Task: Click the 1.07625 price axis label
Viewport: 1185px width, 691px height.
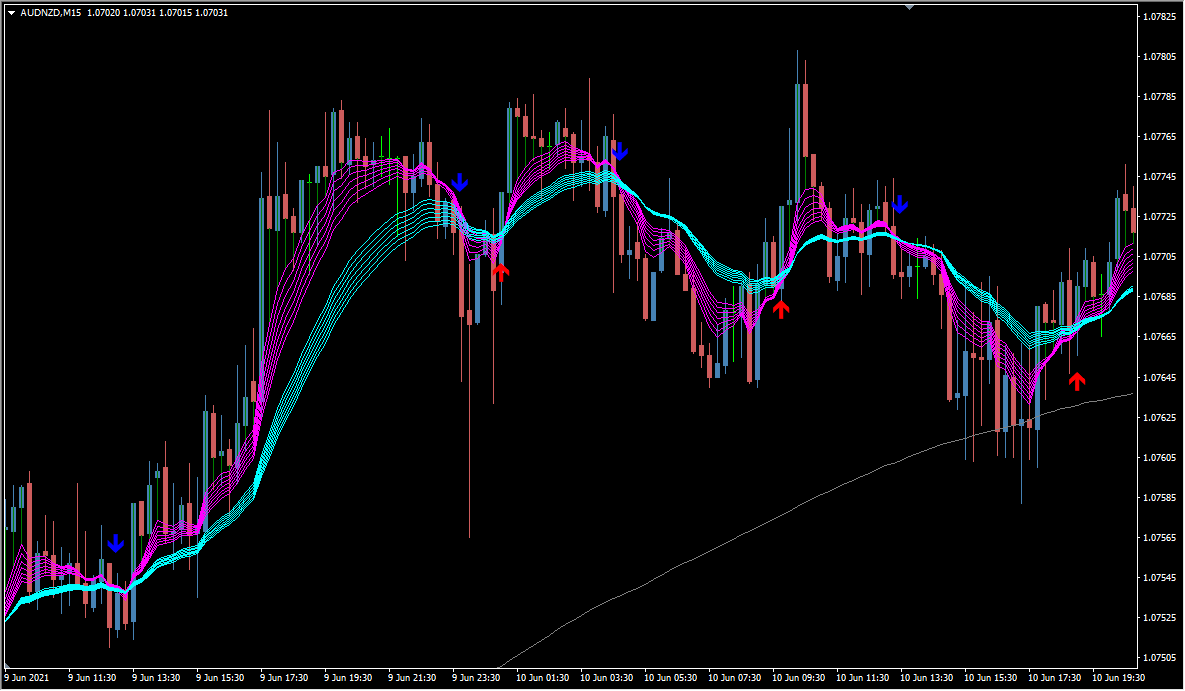Action: pyautogui.click(x=1160, y=417)
